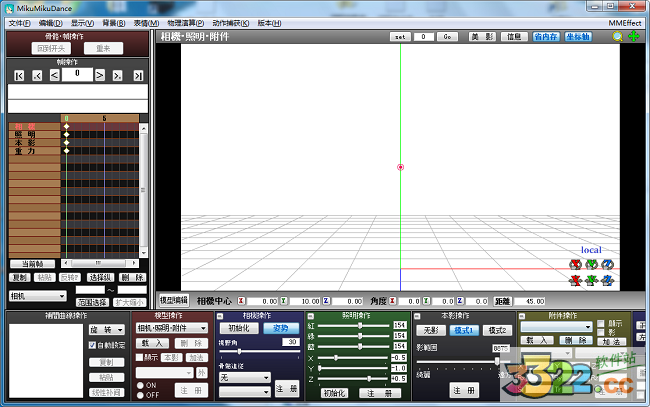Jump to the last frame button
This screenshot has height=407, width=650.
(138, 75)
